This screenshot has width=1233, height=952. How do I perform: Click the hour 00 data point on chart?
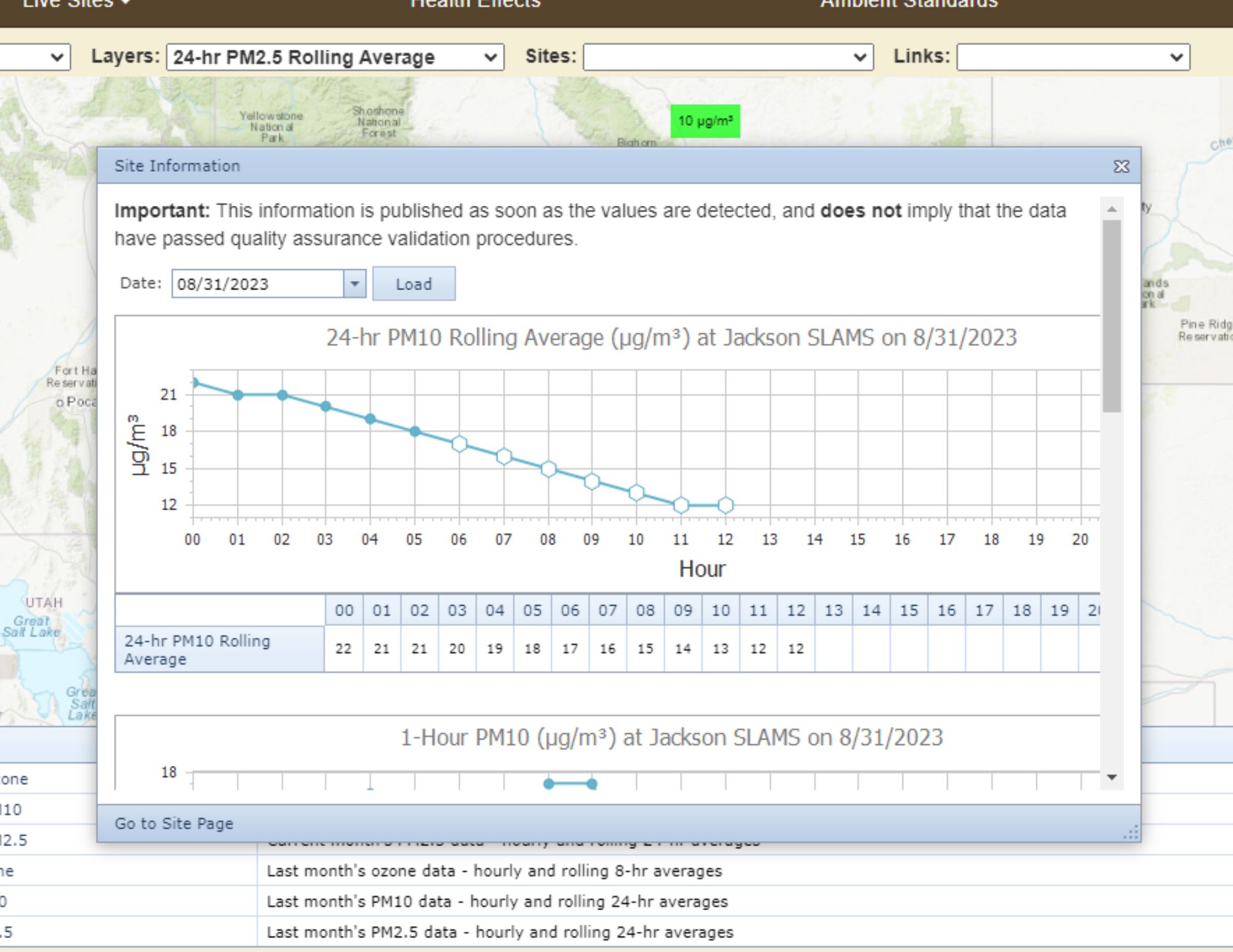click(194, 383)
